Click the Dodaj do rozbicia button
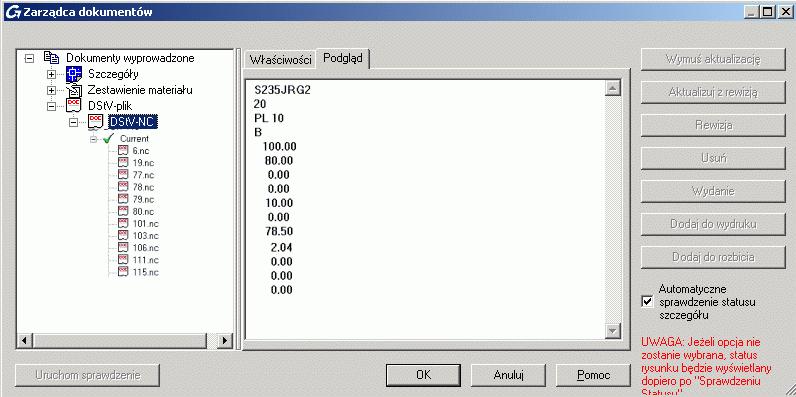The image size is (796, 397). click(713, 257)
